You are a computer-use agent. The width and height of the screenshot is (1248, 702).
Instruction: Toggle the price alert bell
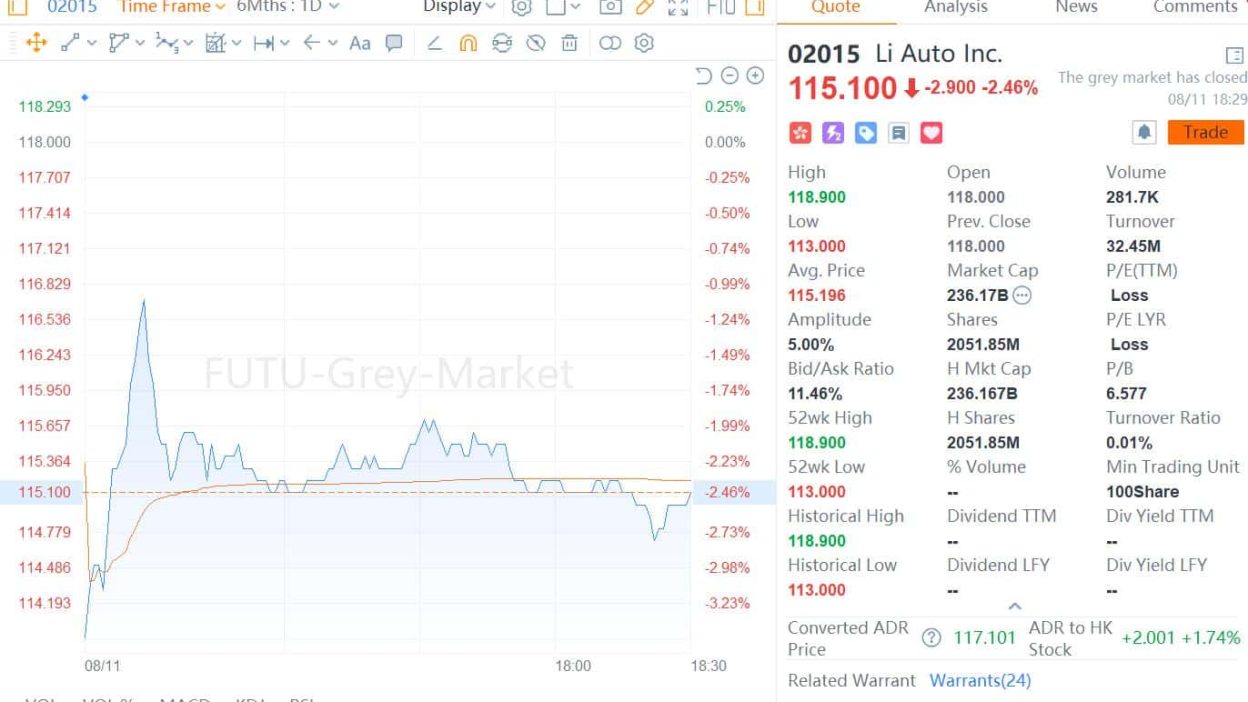pyautogui.click(x=1144, y=132)
